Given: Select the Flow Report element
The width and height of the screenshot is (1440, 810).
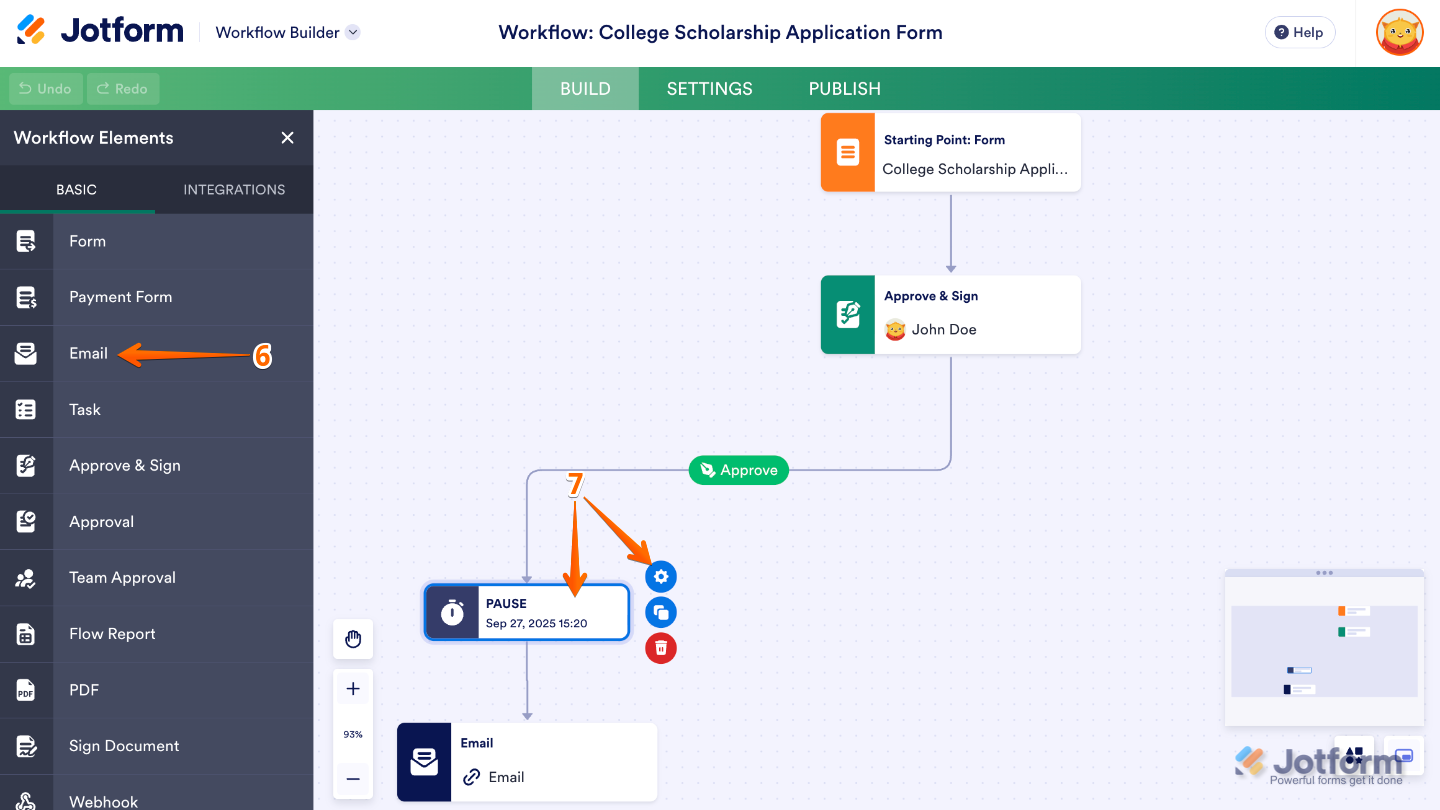Looking at the screenshot, I should click(112, 633).
